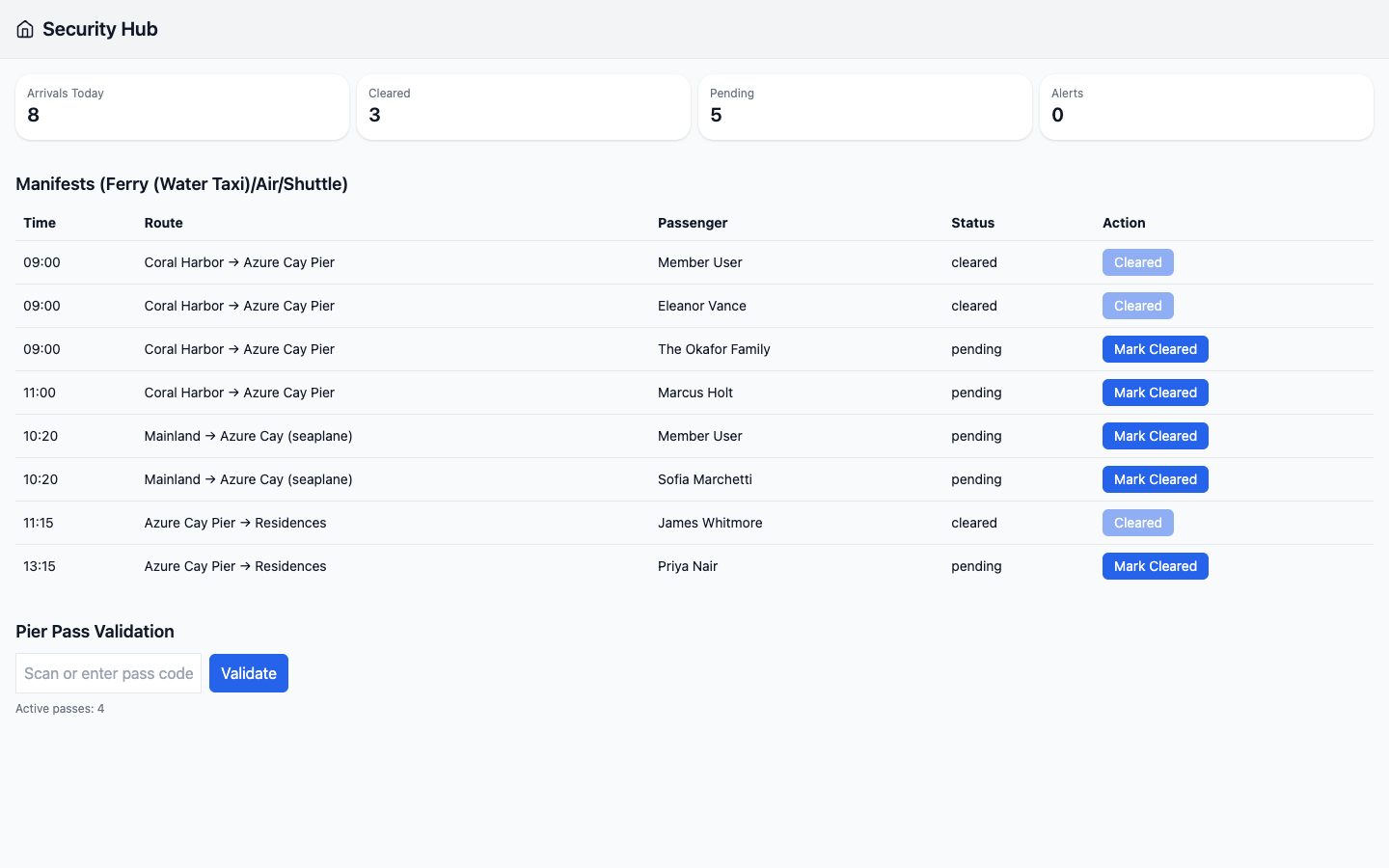Click Residences route in James Whitmore row
This screenshot has width=1389, height=868.
coord(235,523)
